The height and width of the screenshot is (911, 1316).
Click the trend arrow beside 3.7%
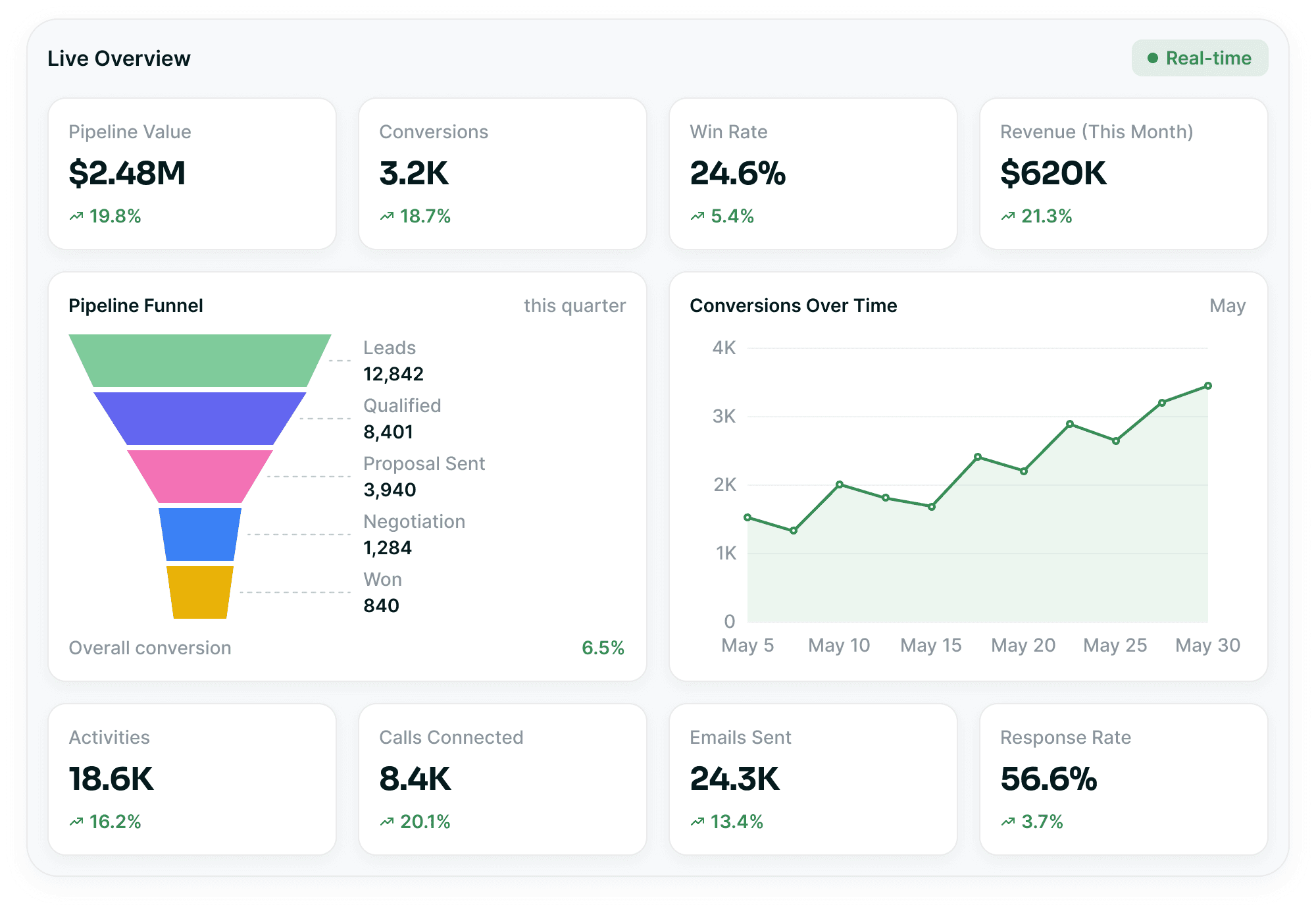pyautogui.click(x=1008, y=821)
